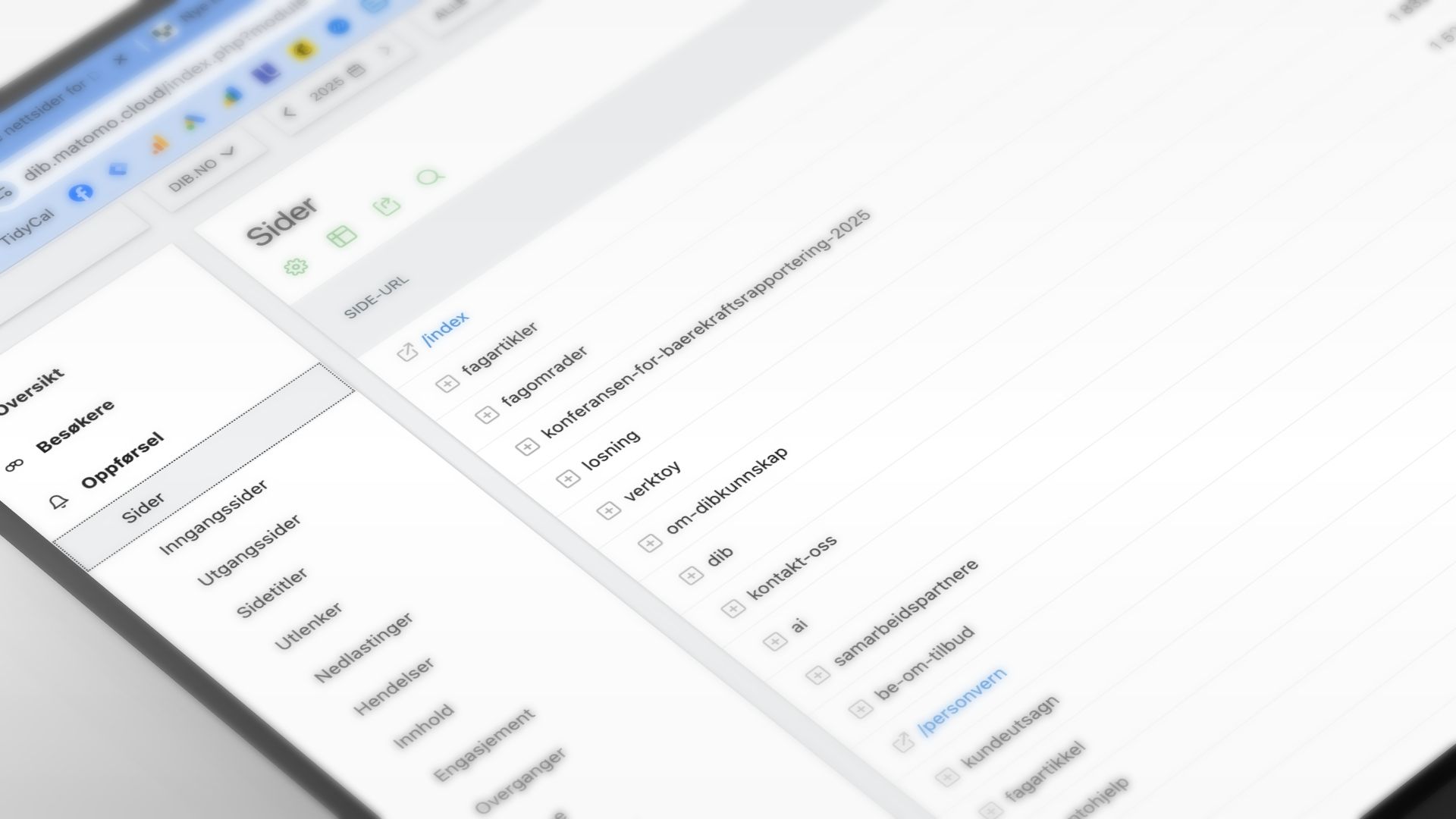
Task: Close the browser tab with X
Action: coord(121,58)
